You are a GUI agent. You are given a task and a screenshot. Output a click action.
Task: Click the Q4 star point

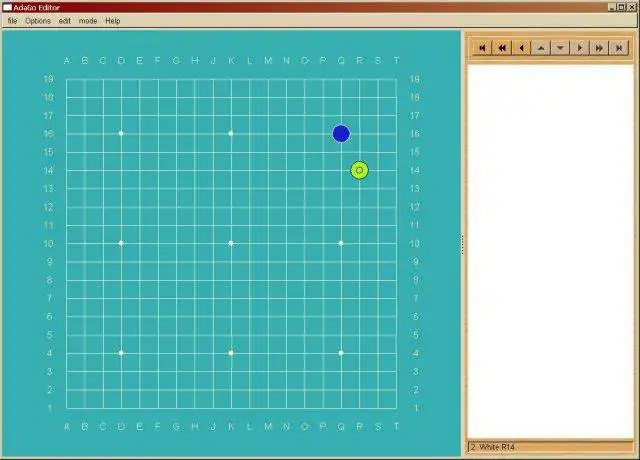pos(341,353)
